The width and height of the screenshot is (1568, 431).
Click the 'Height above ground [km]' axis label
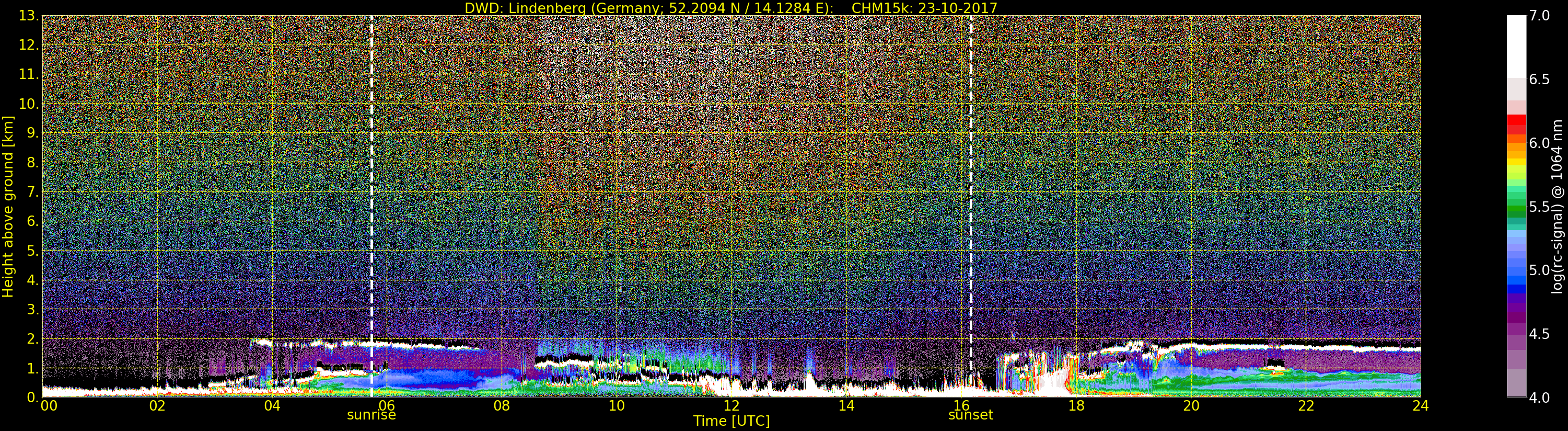point(8,207)
